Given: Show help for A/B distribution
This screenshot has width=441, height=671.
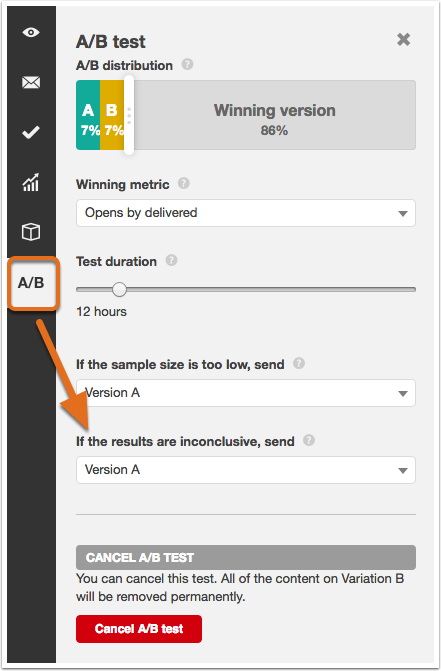Looking at the screenshot, I should click(187, 65).
